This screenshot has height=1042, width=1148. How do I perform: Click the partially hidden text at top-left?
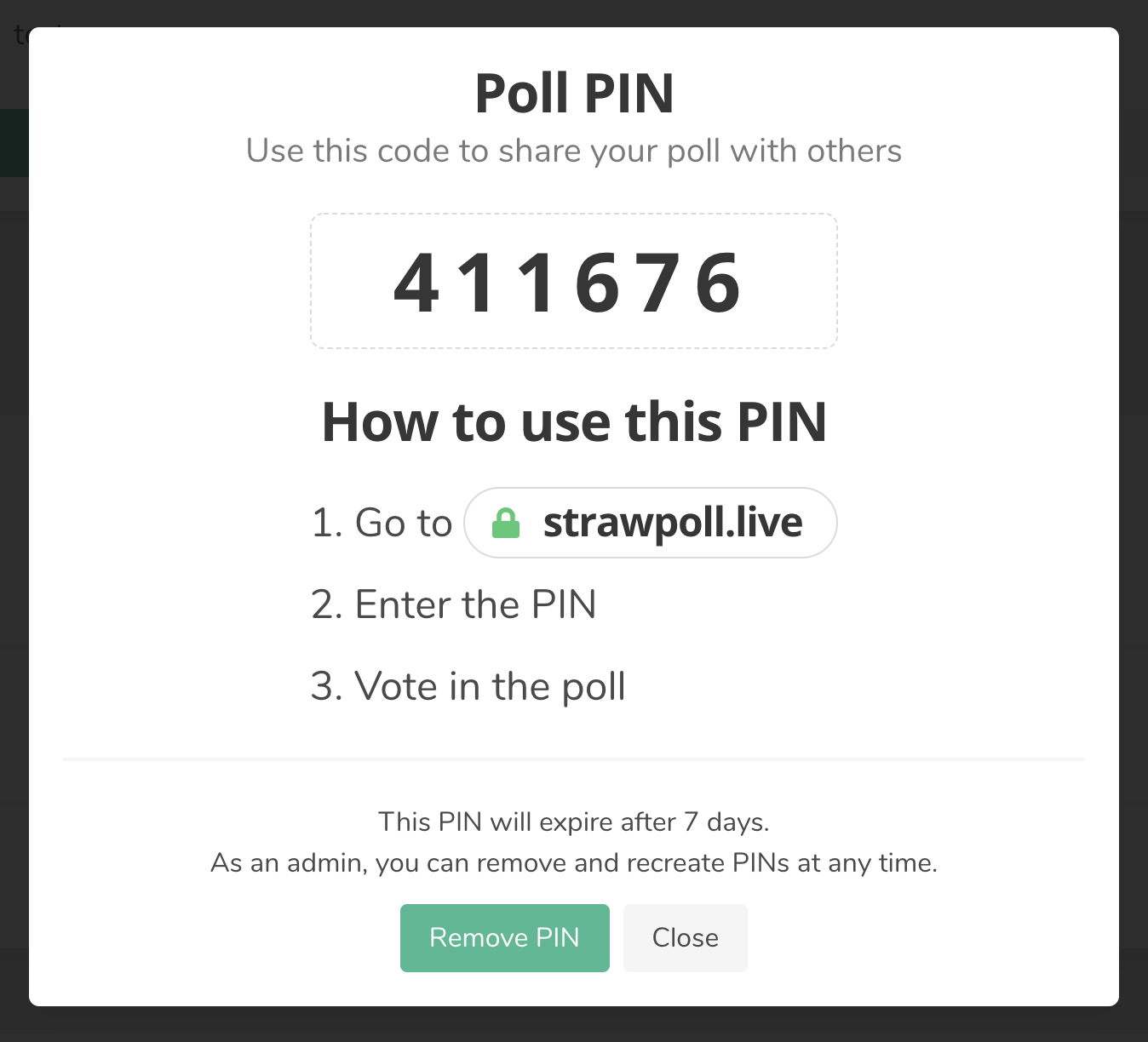coord(20,36)
